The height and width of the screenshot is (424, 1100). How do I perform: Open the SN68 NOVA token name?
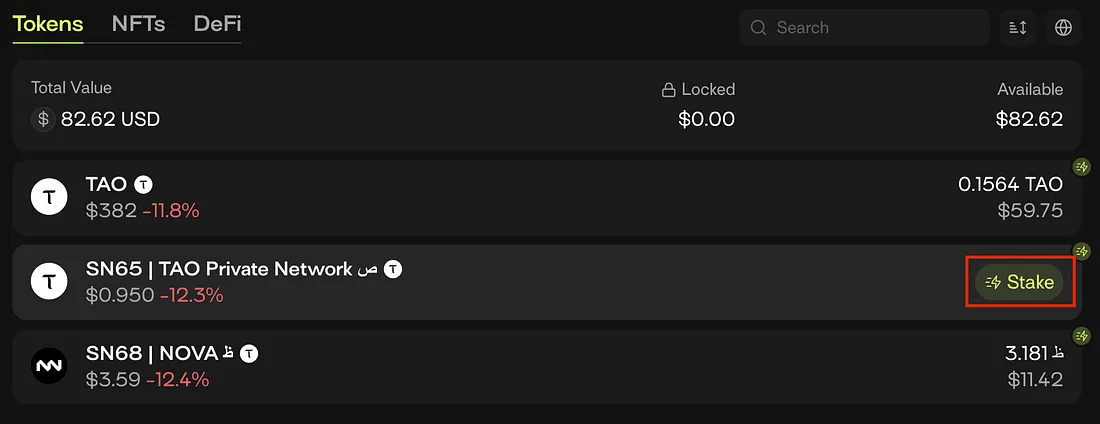(x=152, y=353)
